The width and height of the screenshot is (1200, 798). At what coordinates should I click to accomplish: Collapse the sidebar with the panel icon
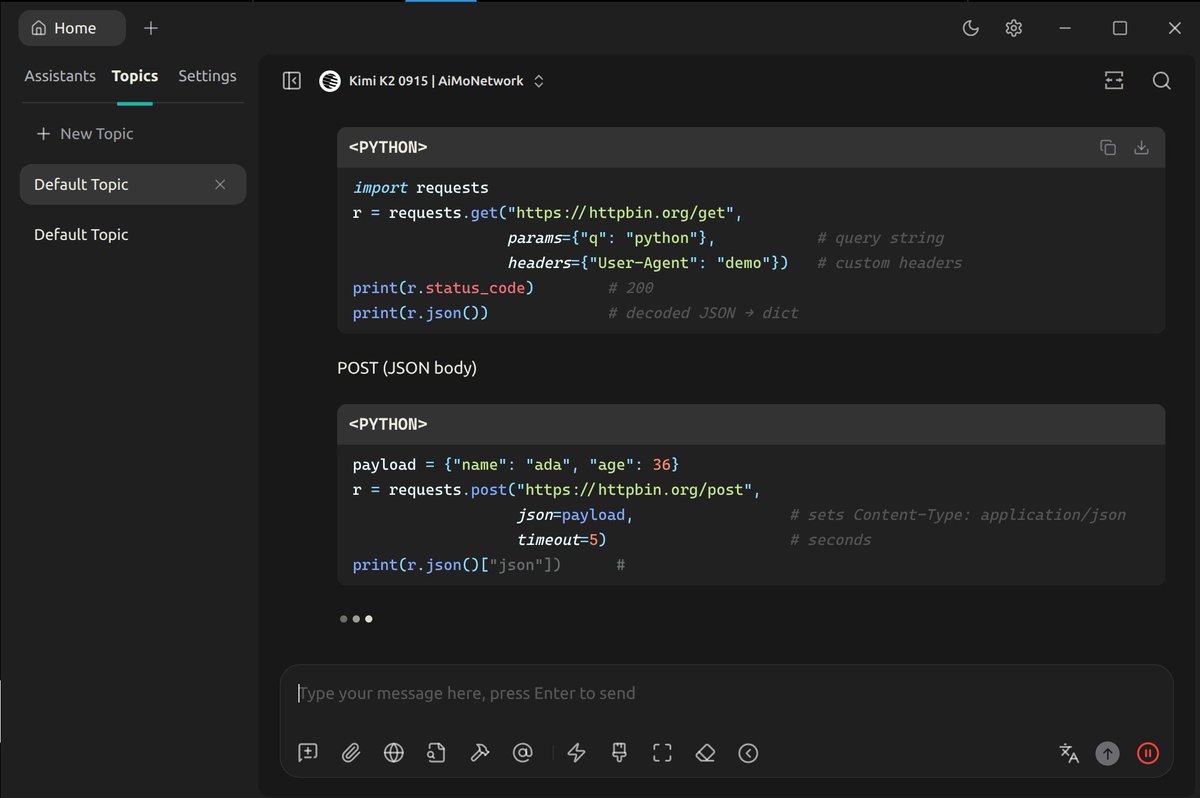coord(292,81)
